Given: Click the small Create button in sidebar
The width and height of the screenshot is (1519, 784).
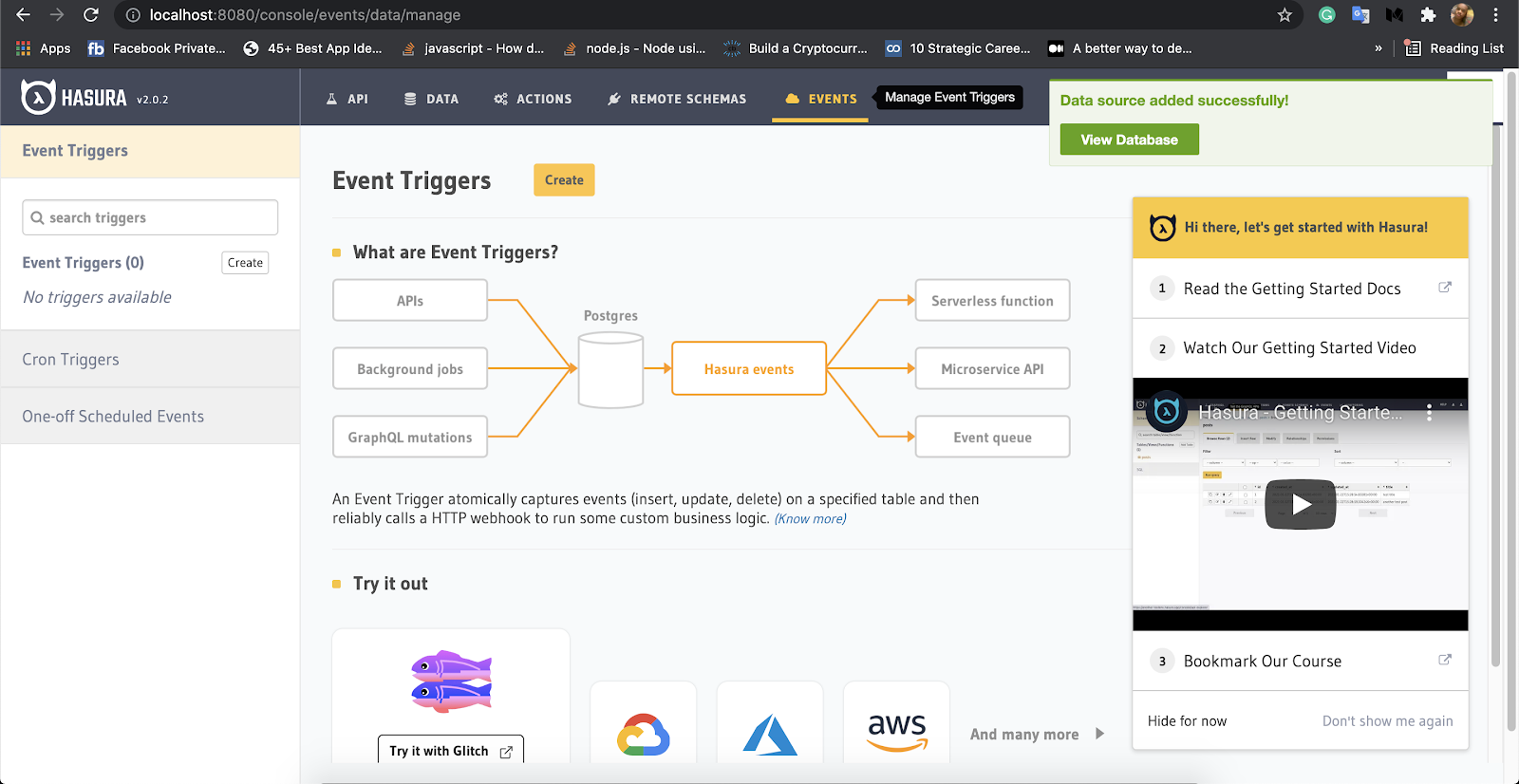Looking at the screenshot, I should (245, 263).
